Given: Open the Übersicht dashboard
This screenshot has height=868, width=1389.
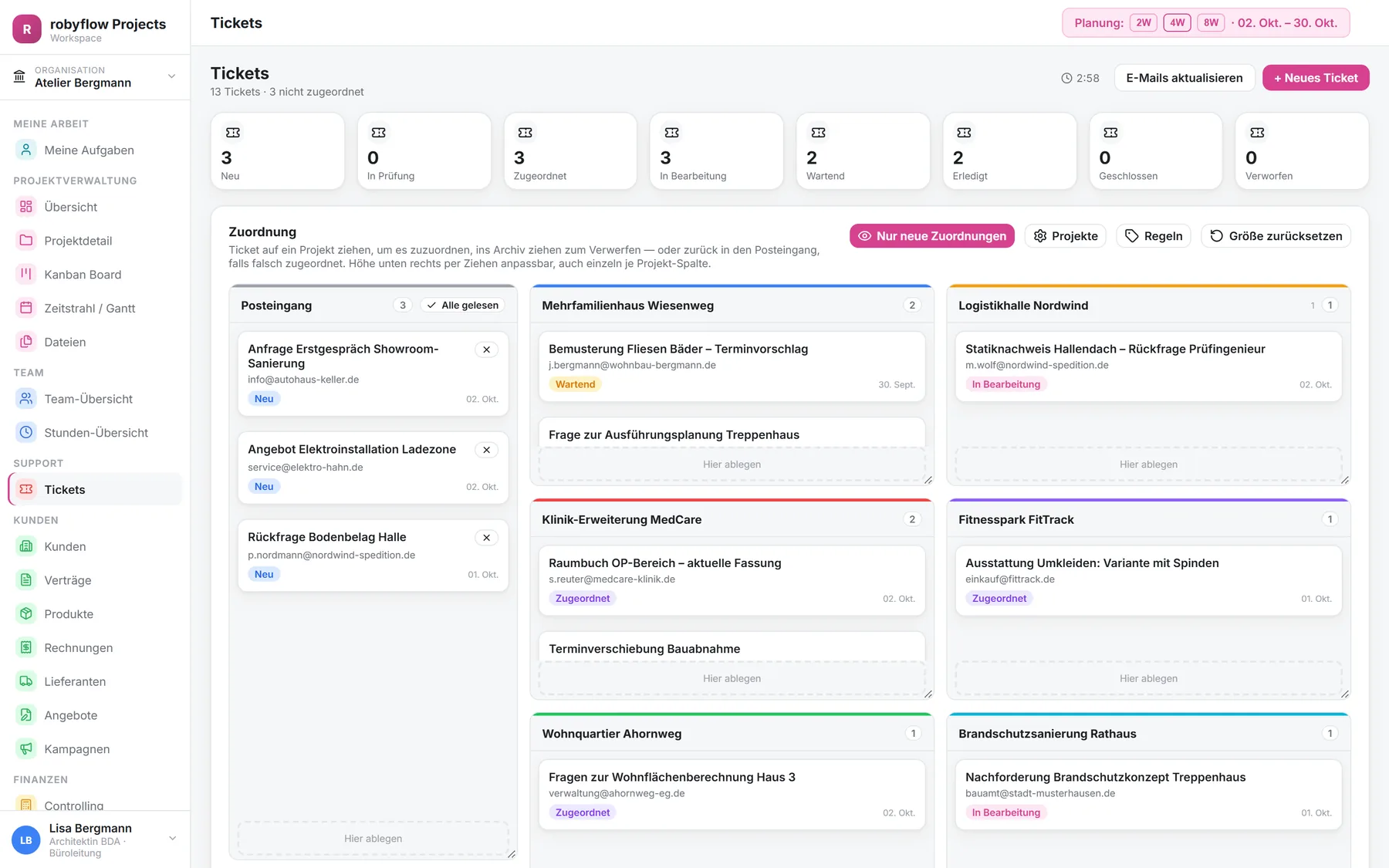Looking at the screenshot, I should point(95,207).
